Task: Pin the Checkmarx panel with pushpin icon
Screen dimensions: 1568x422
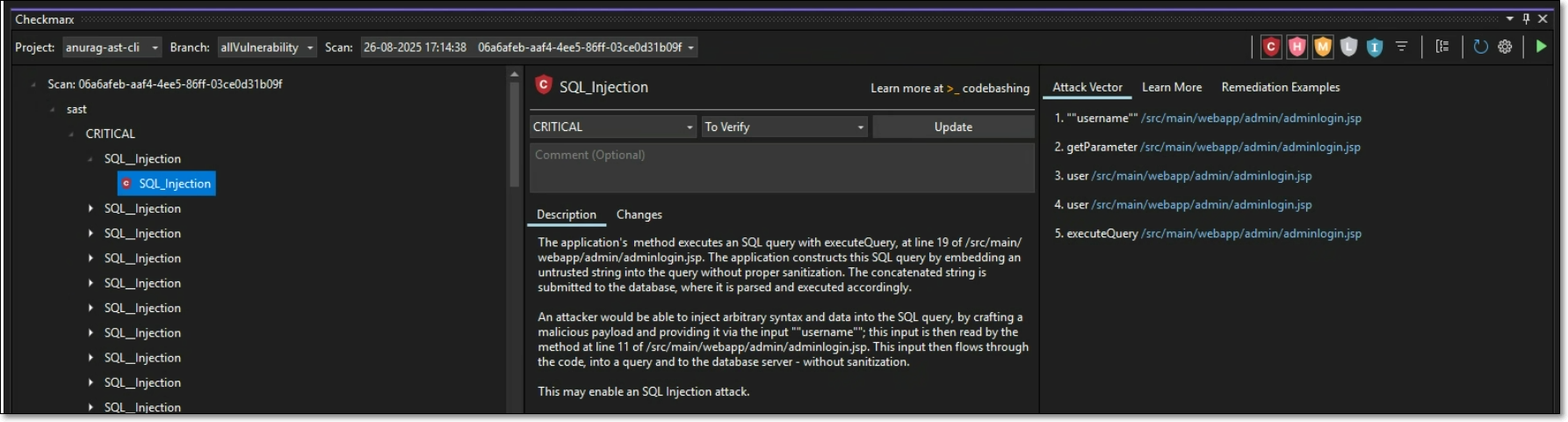Action: [1526, 18]
